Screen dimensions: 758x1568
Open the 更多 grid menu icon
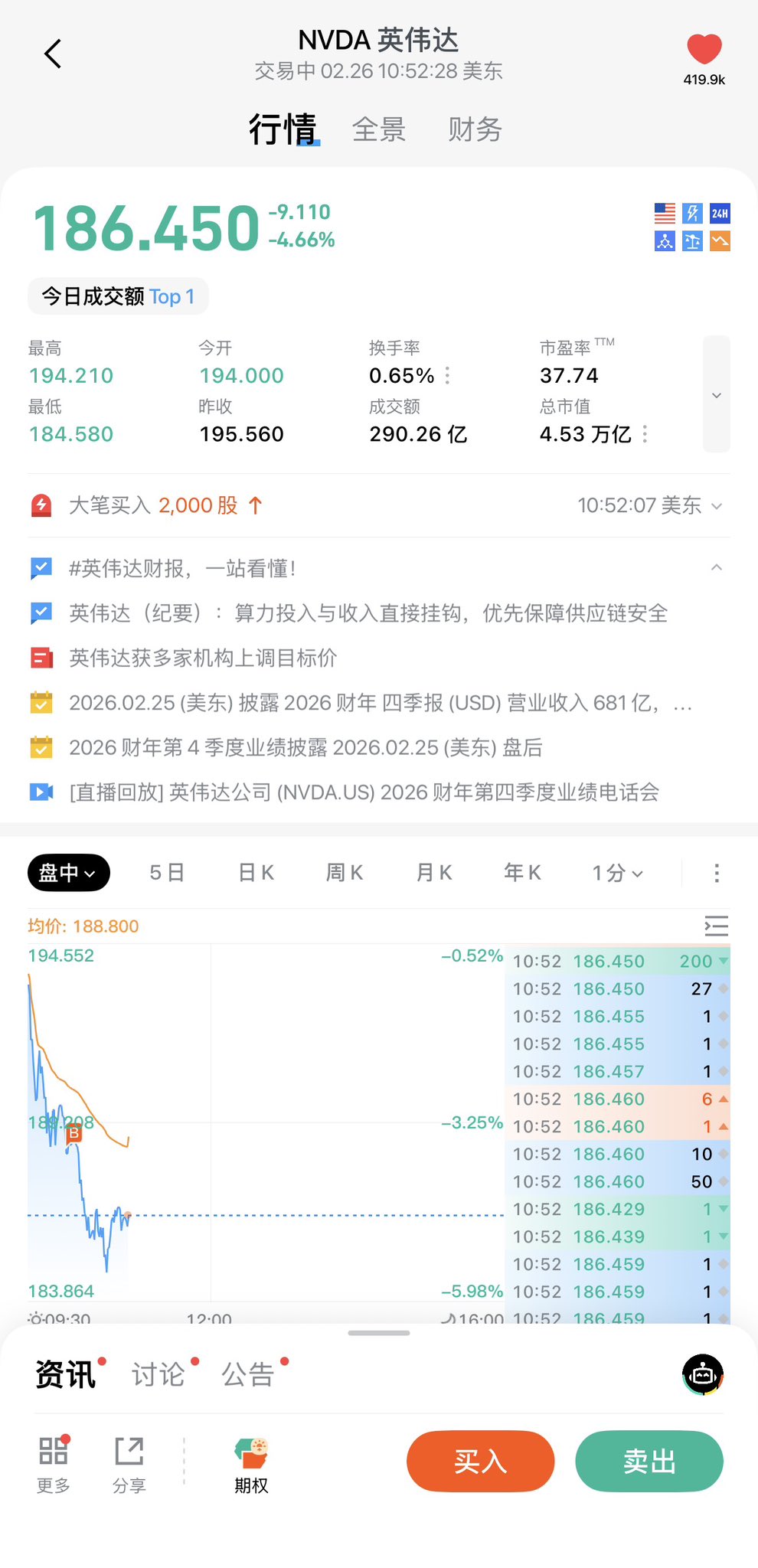point(54,1464)
